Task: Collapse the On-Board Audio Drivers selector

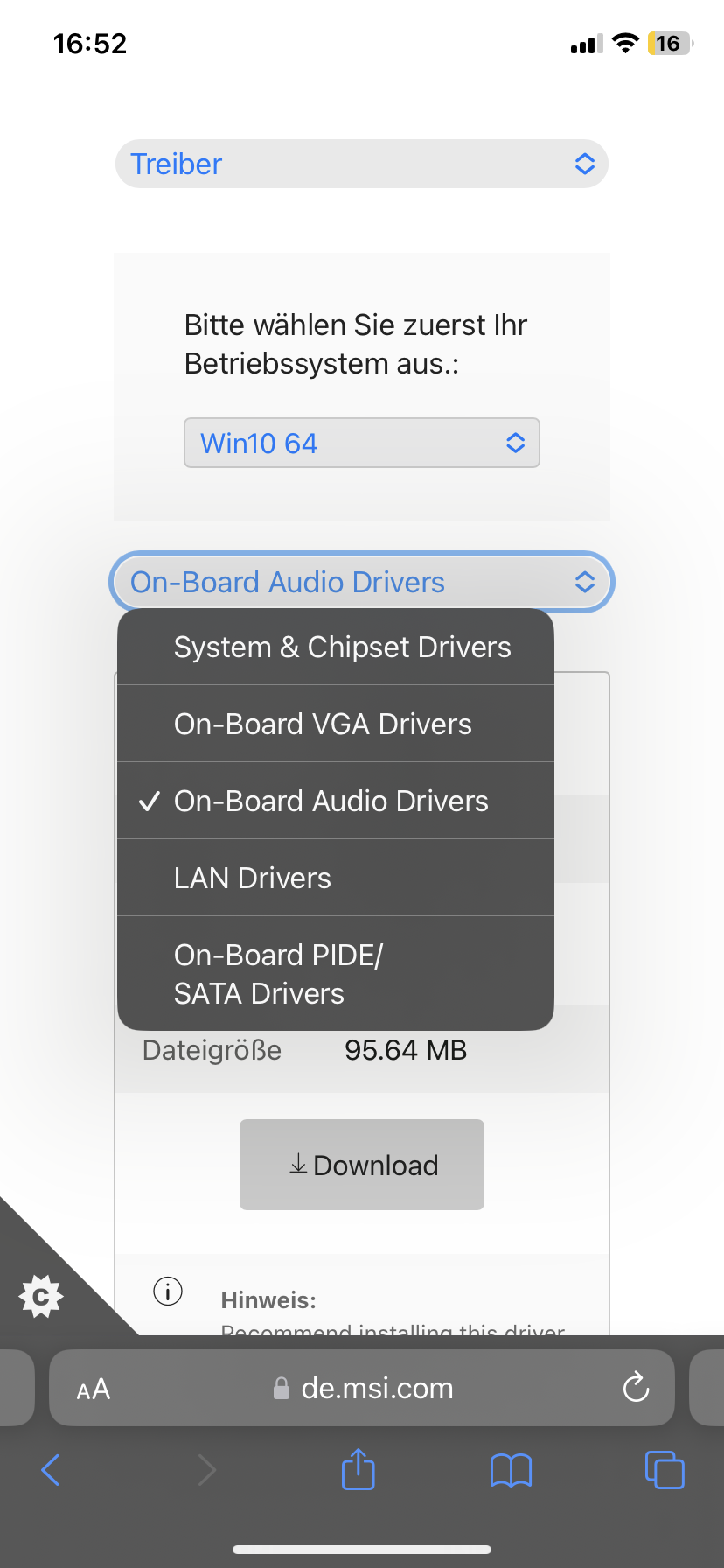Action: [x=362, y=582]
